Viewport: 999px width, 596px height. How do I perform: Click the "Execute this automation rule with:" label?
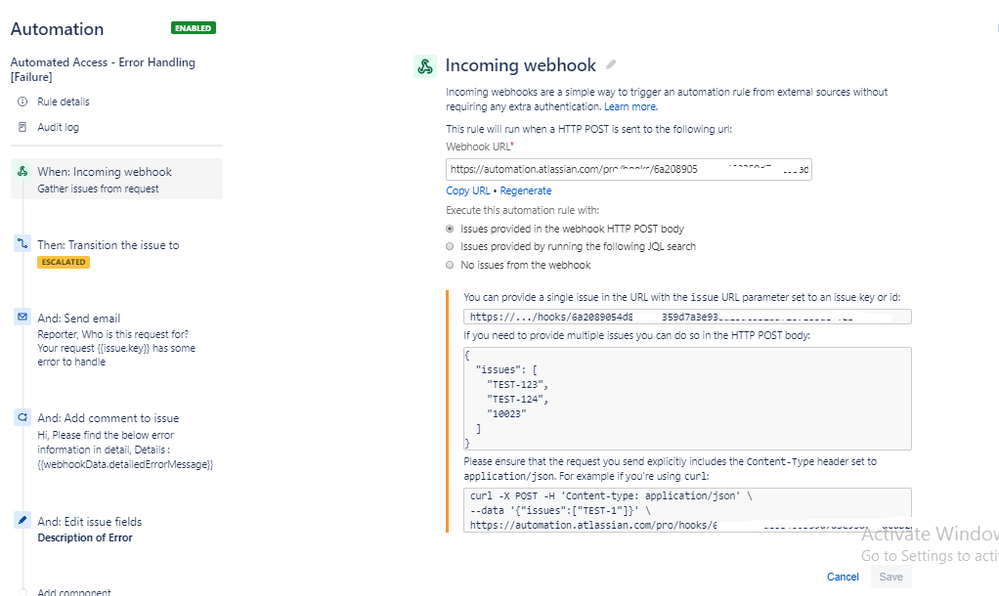click(522, 210)
